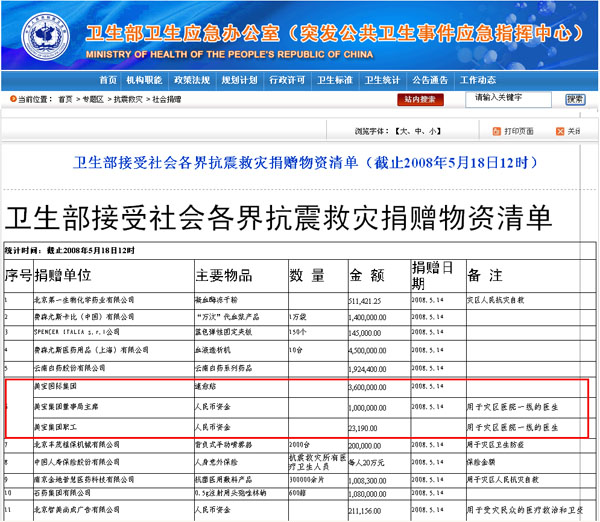Click the red 站内搜索 button

point(420,100)
